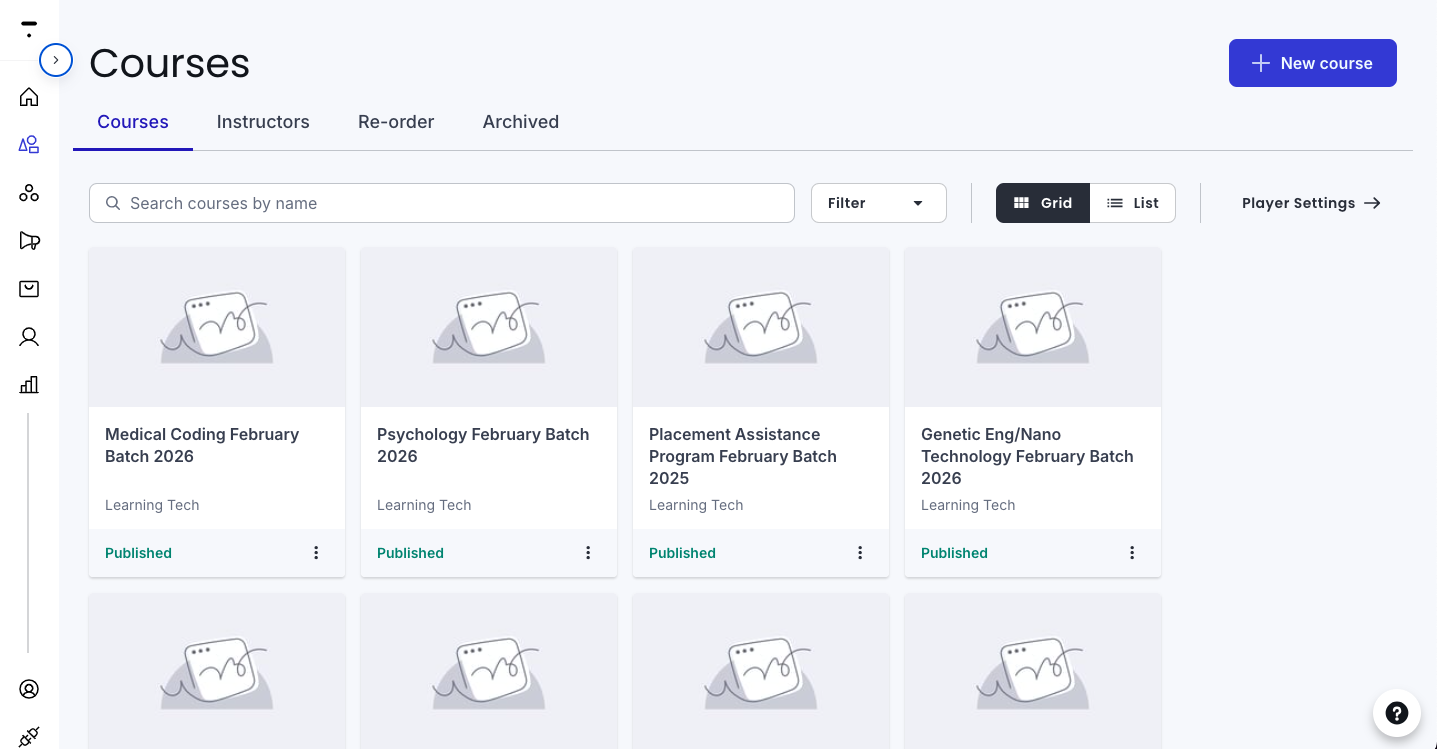The image size is (1437, 749).
Task: Click the Marketing megaphone icon in the sidebar
Action: click(x=29, y=240)
